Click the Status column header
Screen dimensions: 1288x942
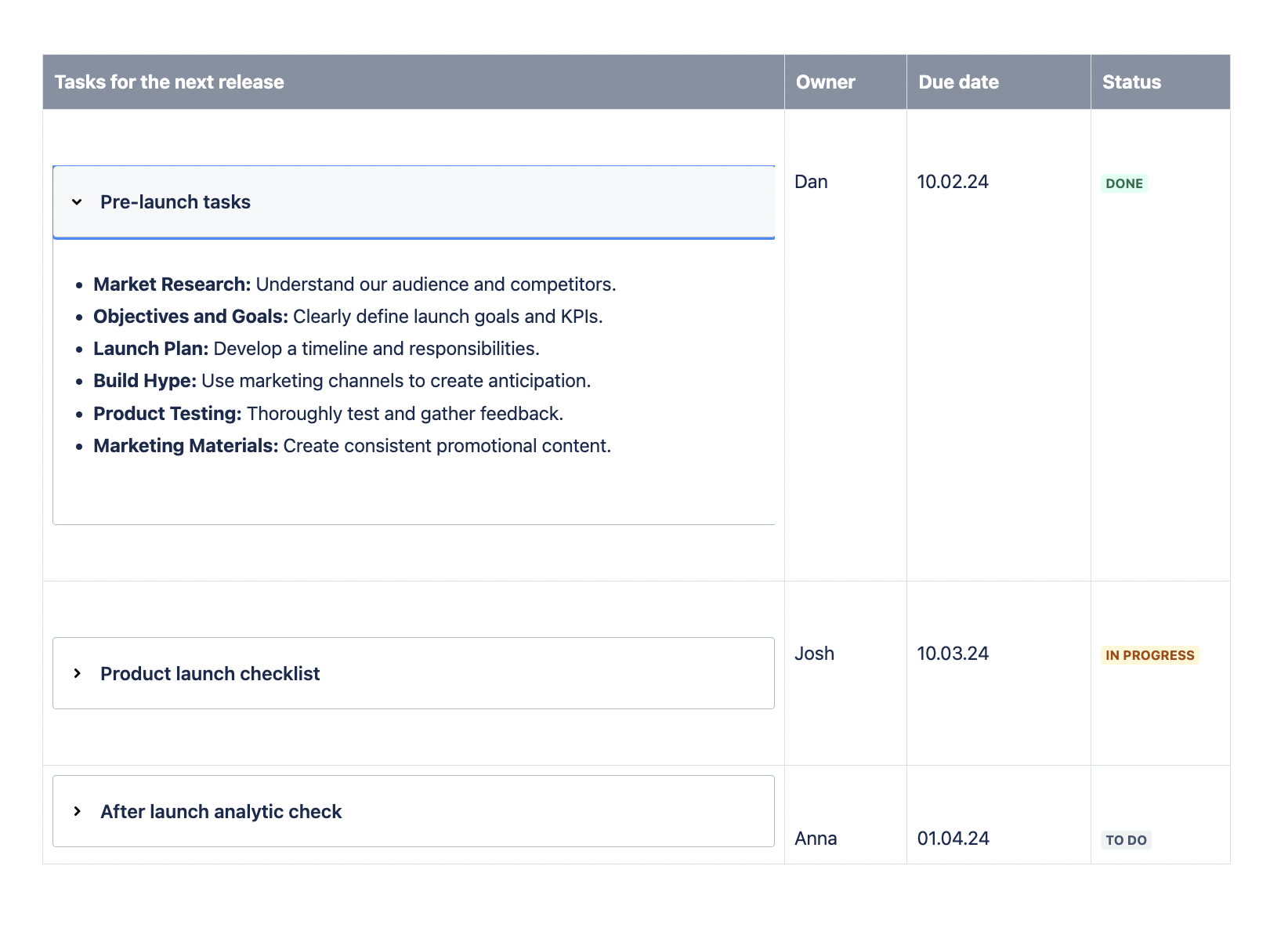[1131, 82]
